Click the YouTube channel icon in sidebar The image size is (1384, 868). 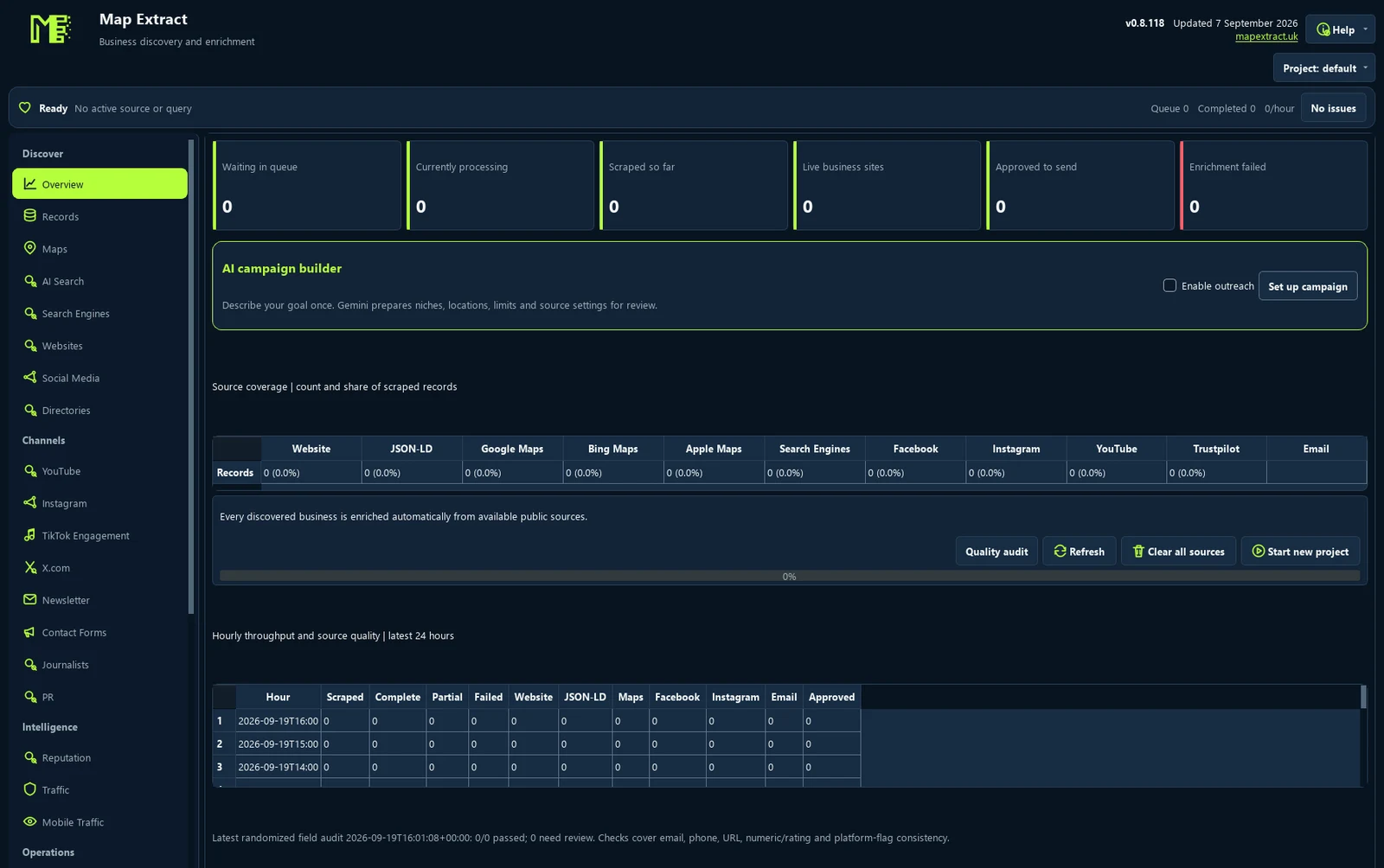(x=29, y=471)
